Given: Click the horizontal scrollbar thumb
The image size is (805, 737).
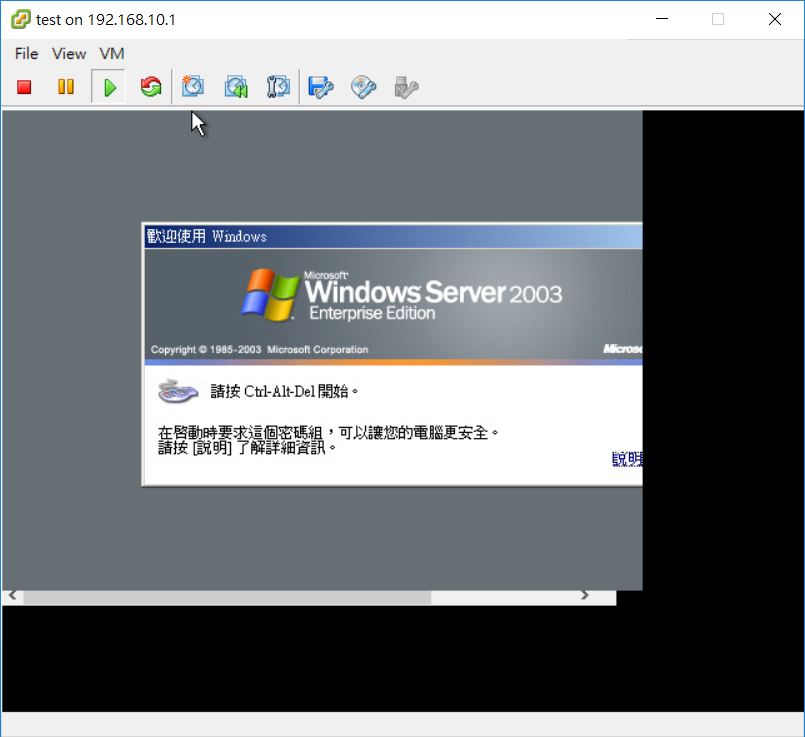Looking at the screenshot, I should (227, 596).
